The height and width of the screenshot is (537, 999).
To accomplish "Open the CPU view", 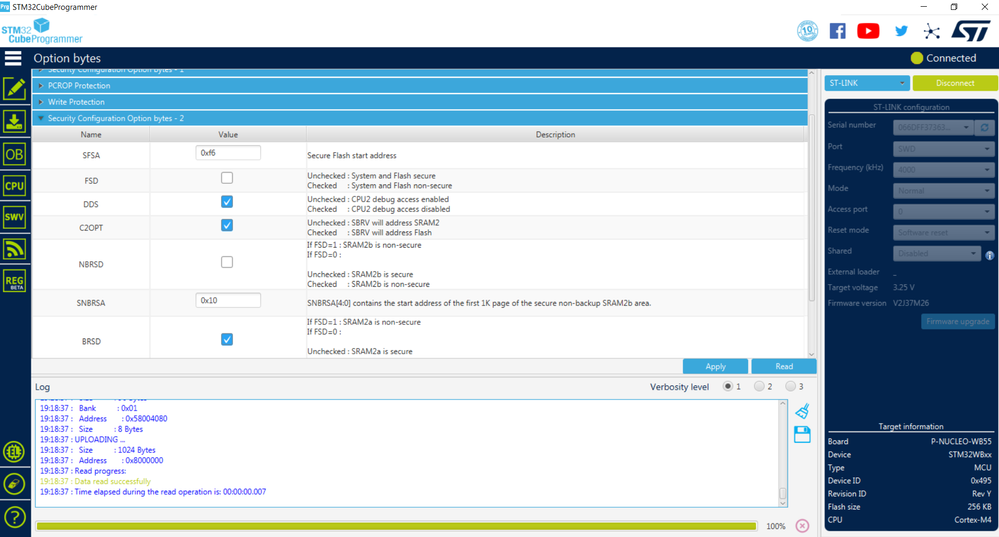I will coord(15,185).
